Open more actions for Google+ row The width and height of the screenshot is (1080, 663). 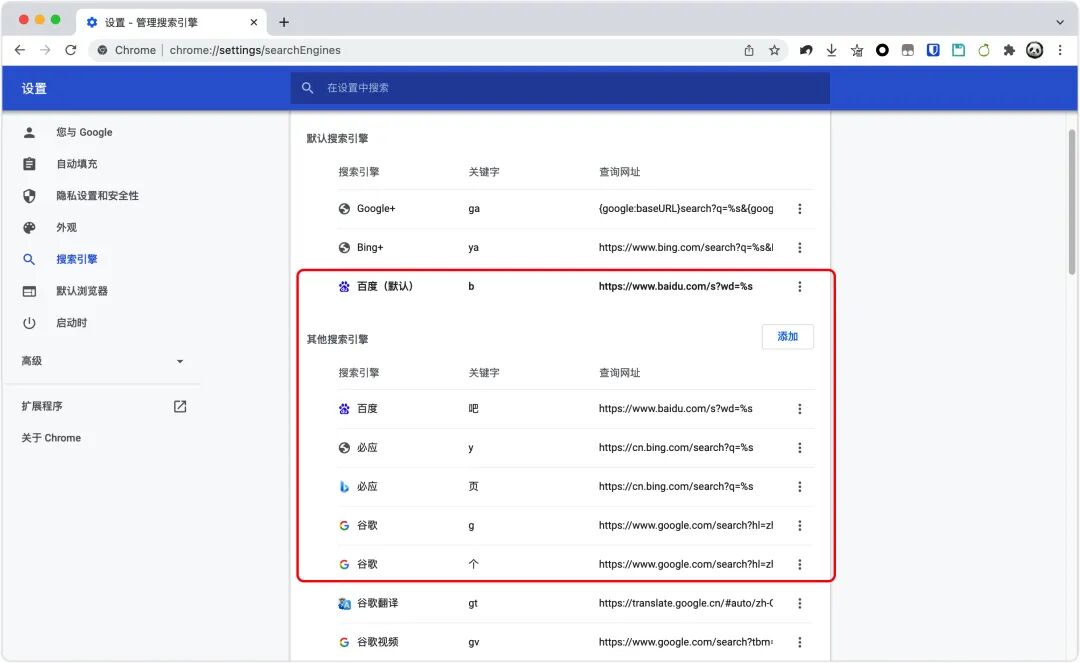[800, 209]
